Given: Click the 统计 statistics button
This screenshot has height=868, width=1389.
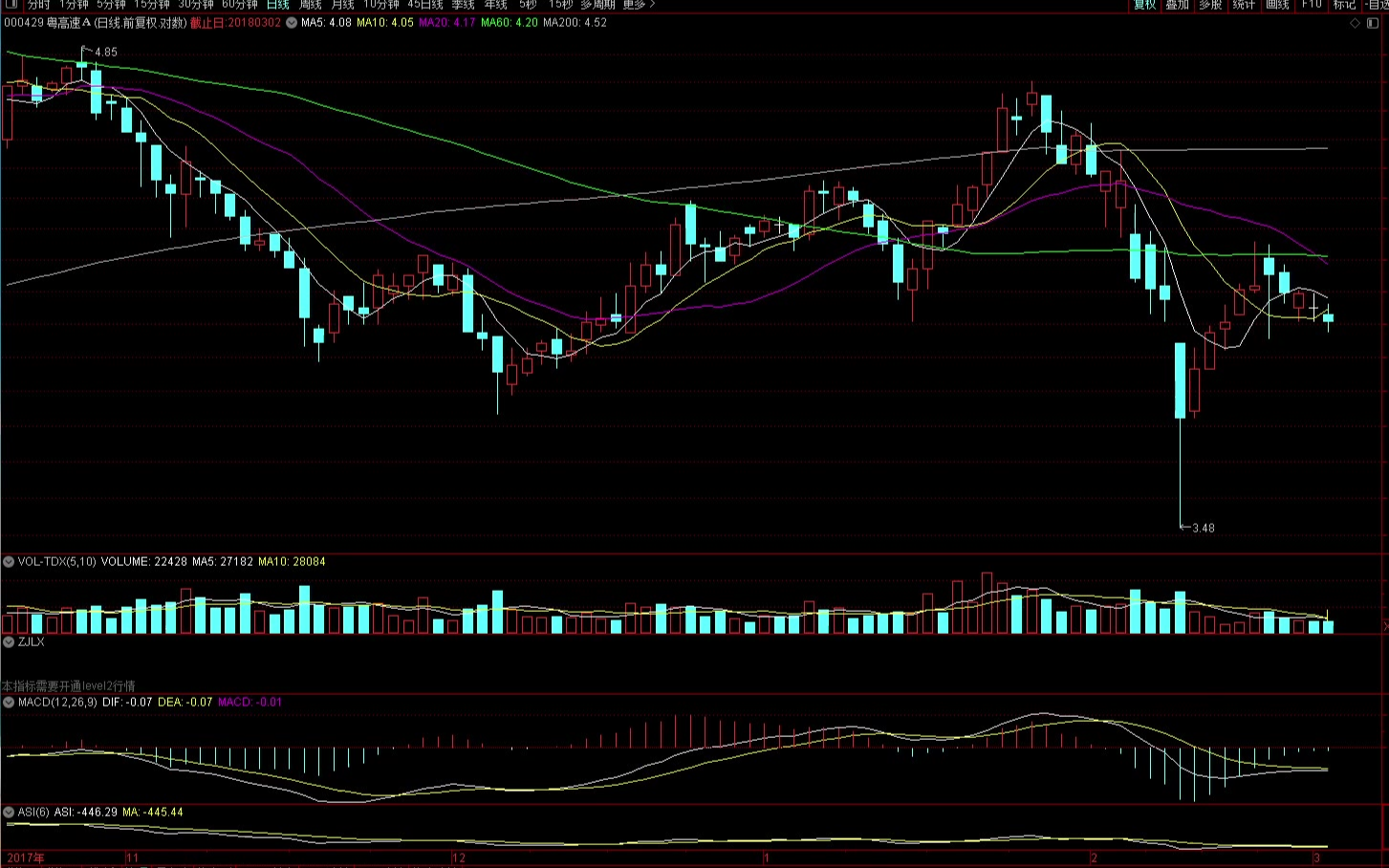Looking at the screenshot, I should point(1244,5).
